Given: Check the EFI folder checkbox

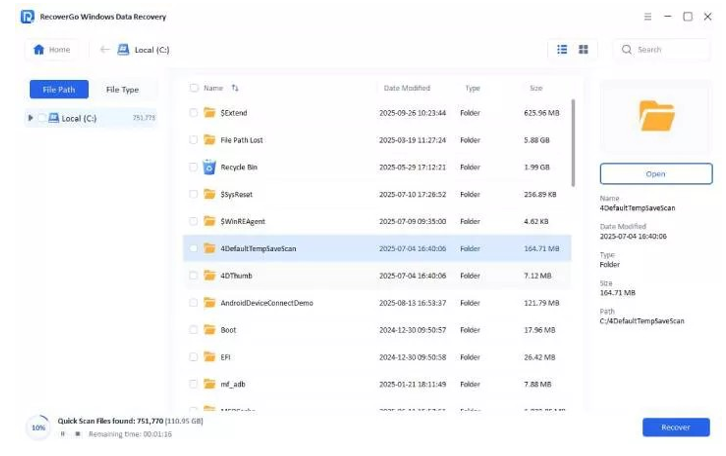Looking at the screenshot, I should [194, 357].
